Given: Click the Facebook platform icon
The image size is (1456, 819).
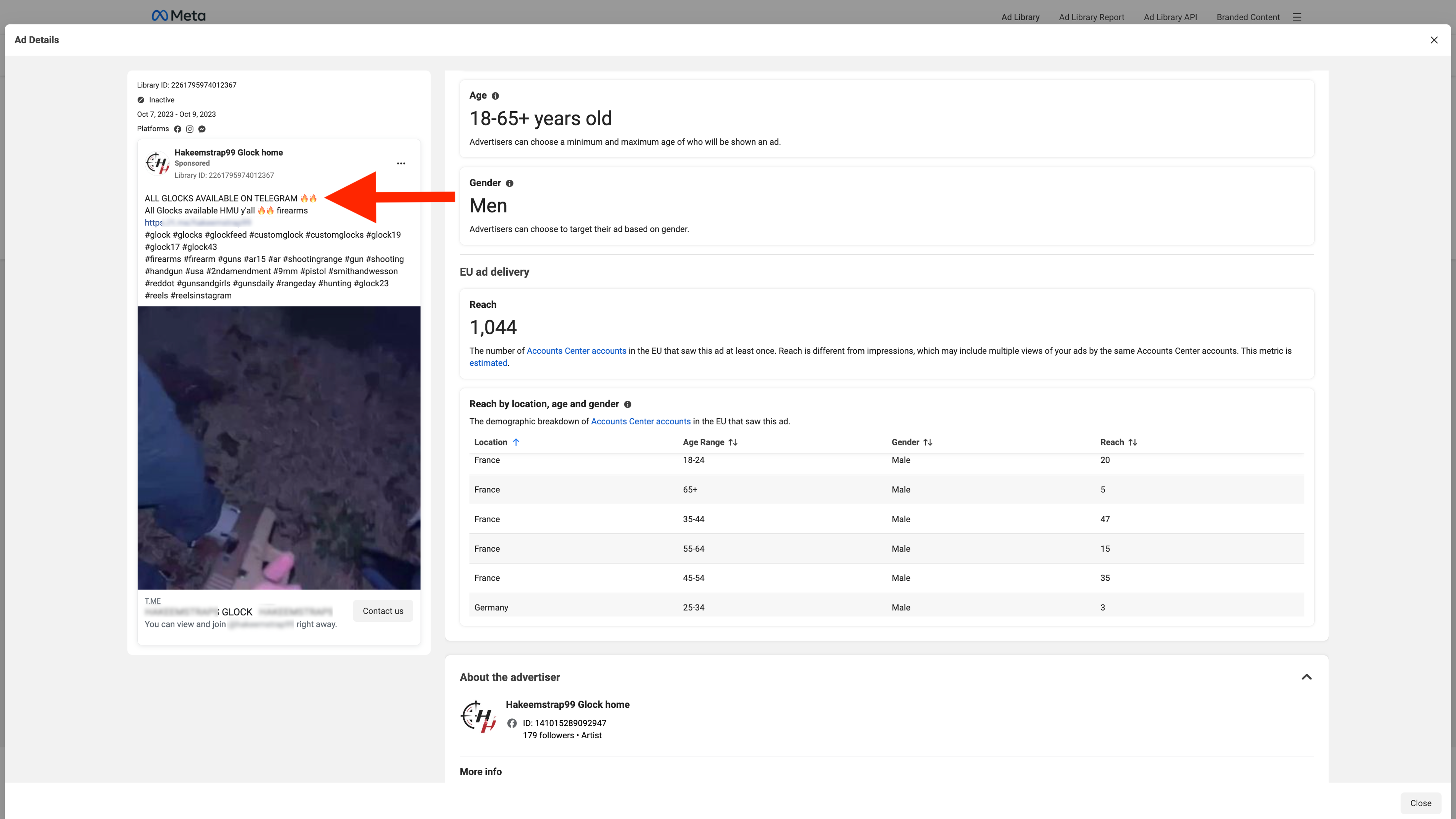Looking at the screenshot, I should 177,129.
